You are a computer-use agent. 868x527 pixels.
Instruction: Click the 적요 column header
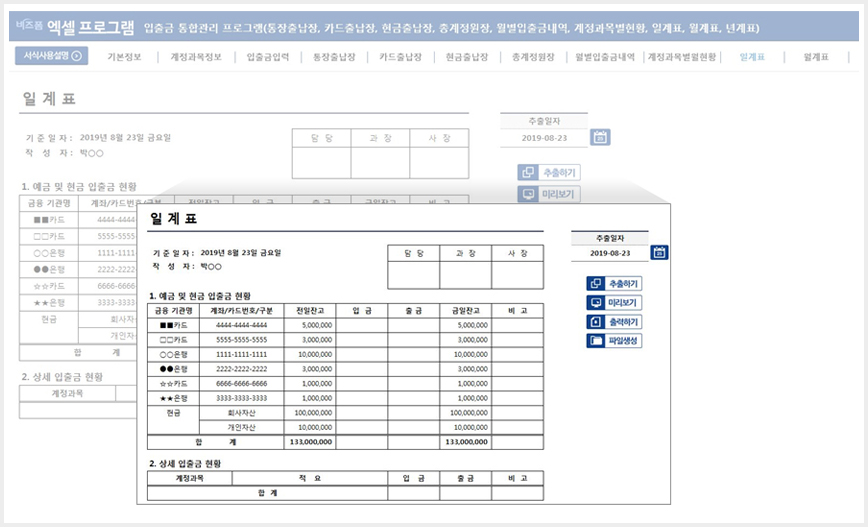pyautogui.click(x=309, y=478)
